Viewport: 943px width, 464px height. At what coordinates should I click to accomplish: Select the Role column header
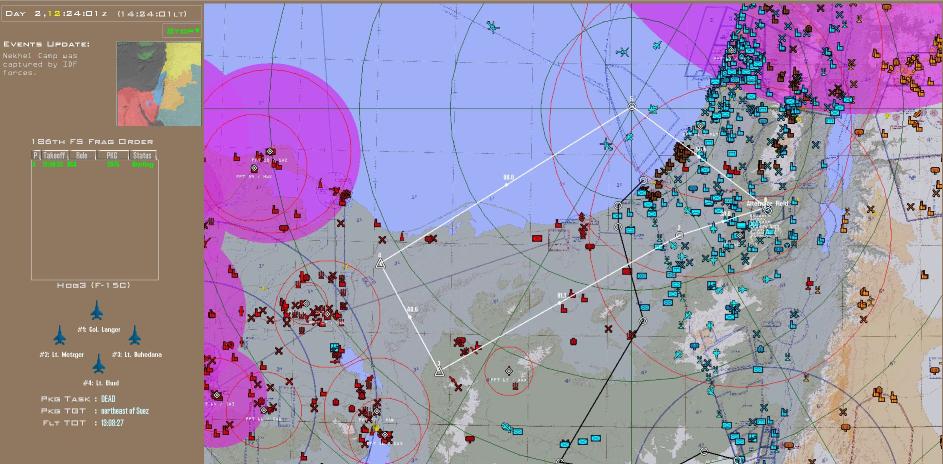81,155
